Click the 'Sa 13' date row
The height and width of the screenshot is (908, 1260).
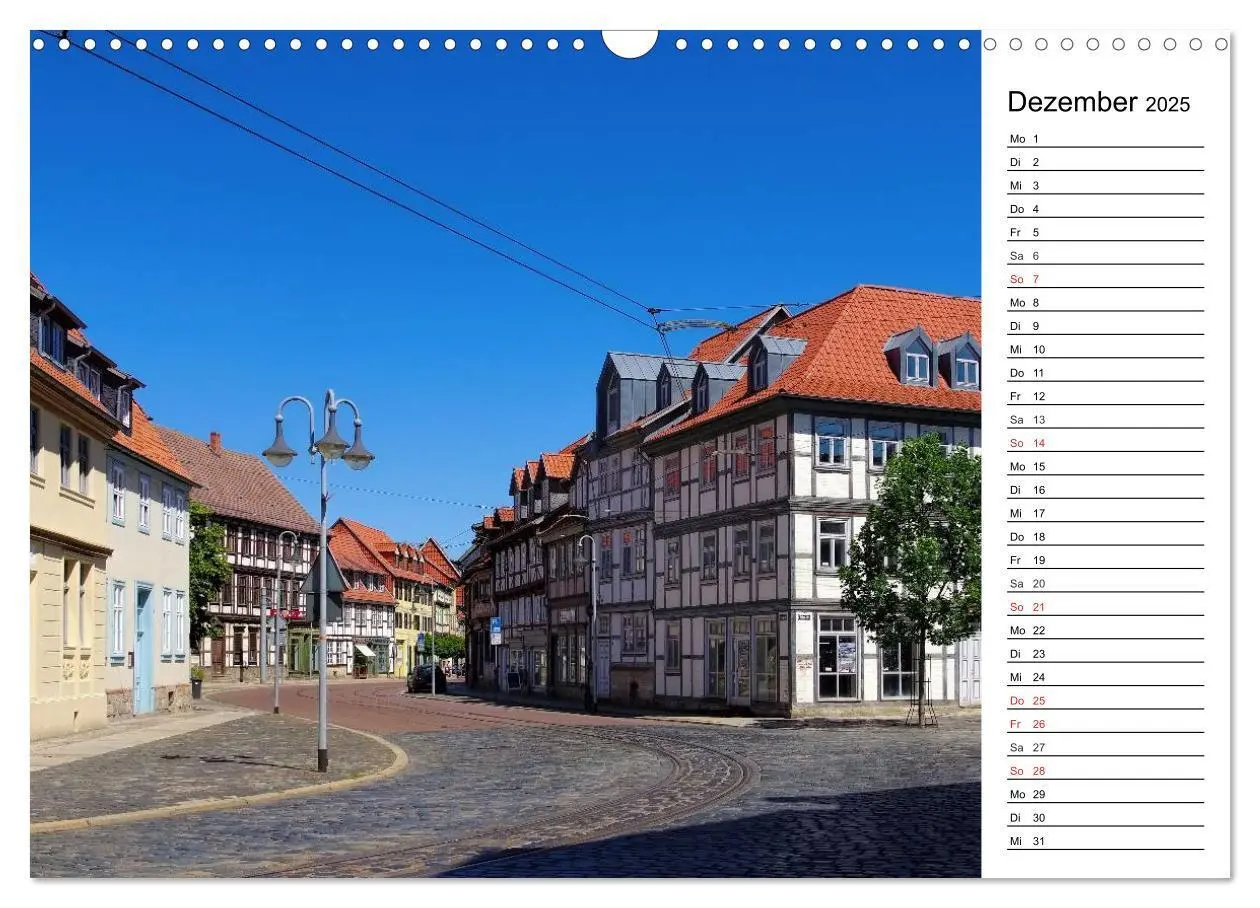click(x=1105, y=420)
